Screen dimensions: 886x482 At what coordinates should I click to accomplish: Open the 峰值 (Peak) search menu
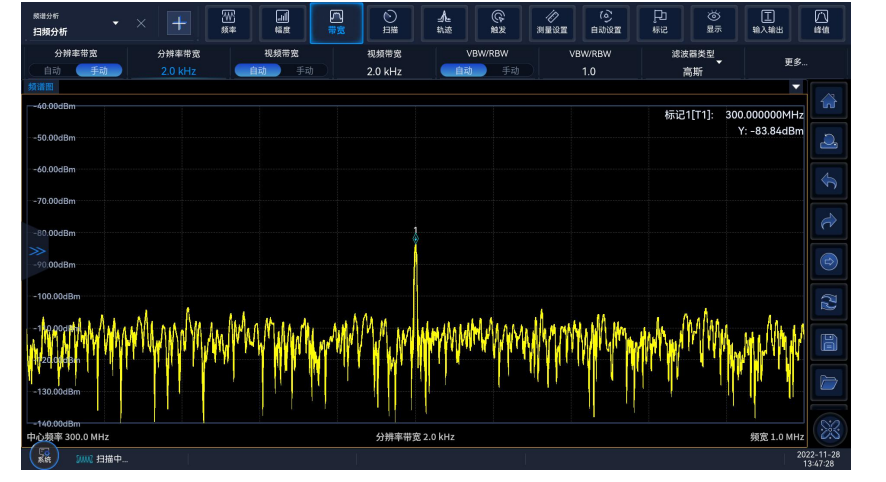pos(821,22)
